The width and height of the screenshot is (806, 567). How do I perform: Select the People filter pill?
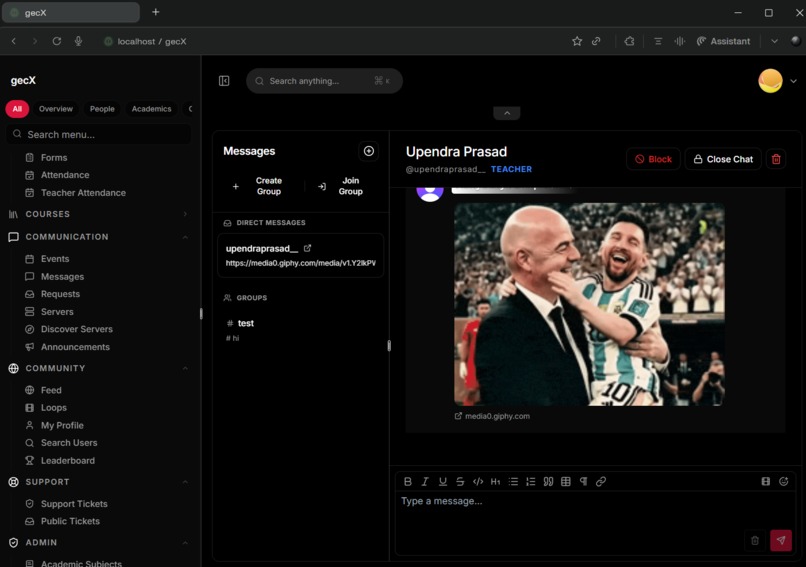click(102, 109)
